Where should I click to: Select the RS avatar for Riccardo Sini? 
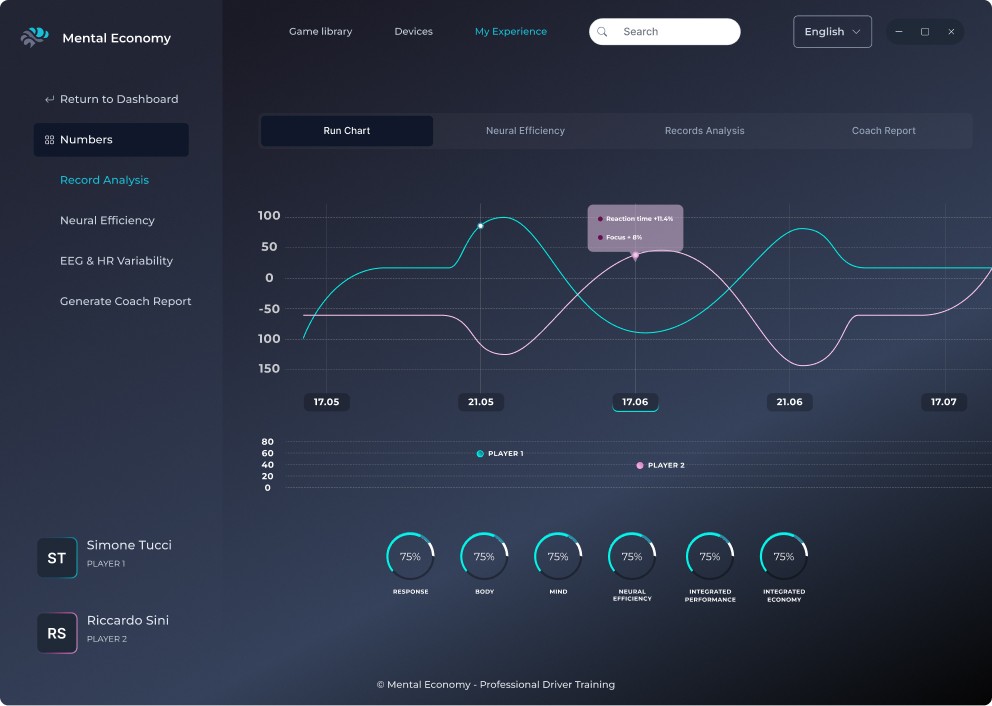tap(57, 633)
